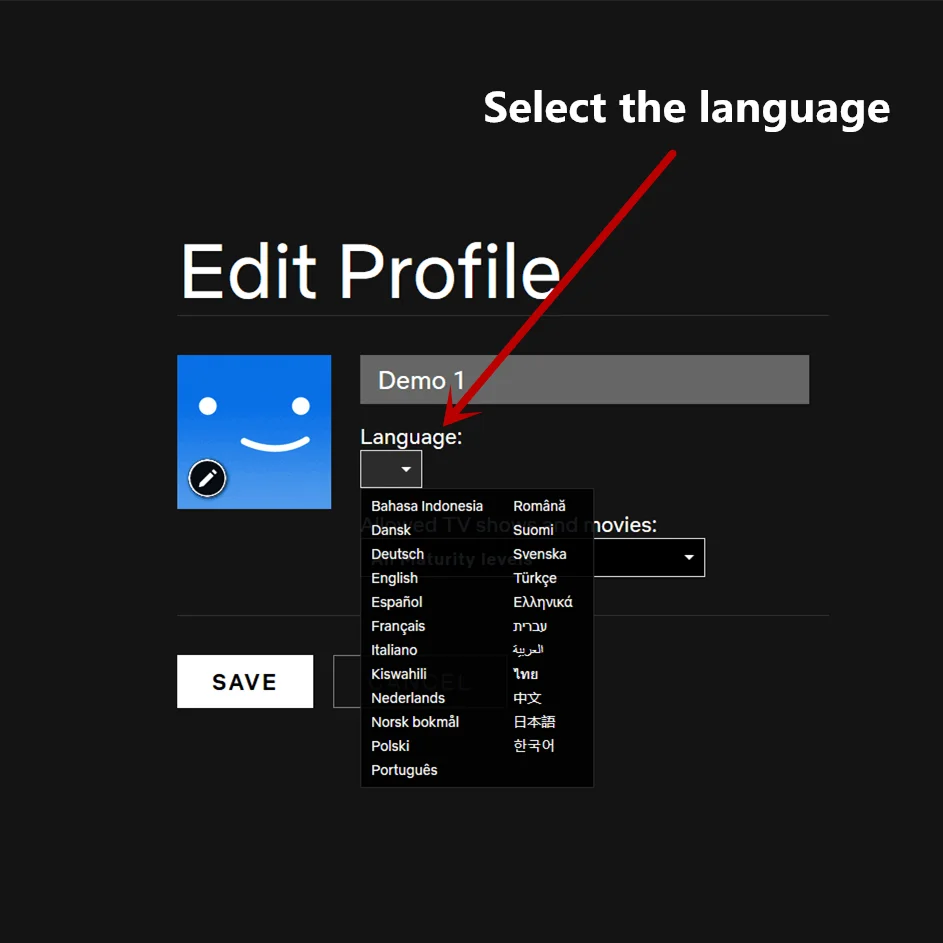The image size is (943, 943).
Task: Choose Arabic العربية from the list
Action: 528,650
